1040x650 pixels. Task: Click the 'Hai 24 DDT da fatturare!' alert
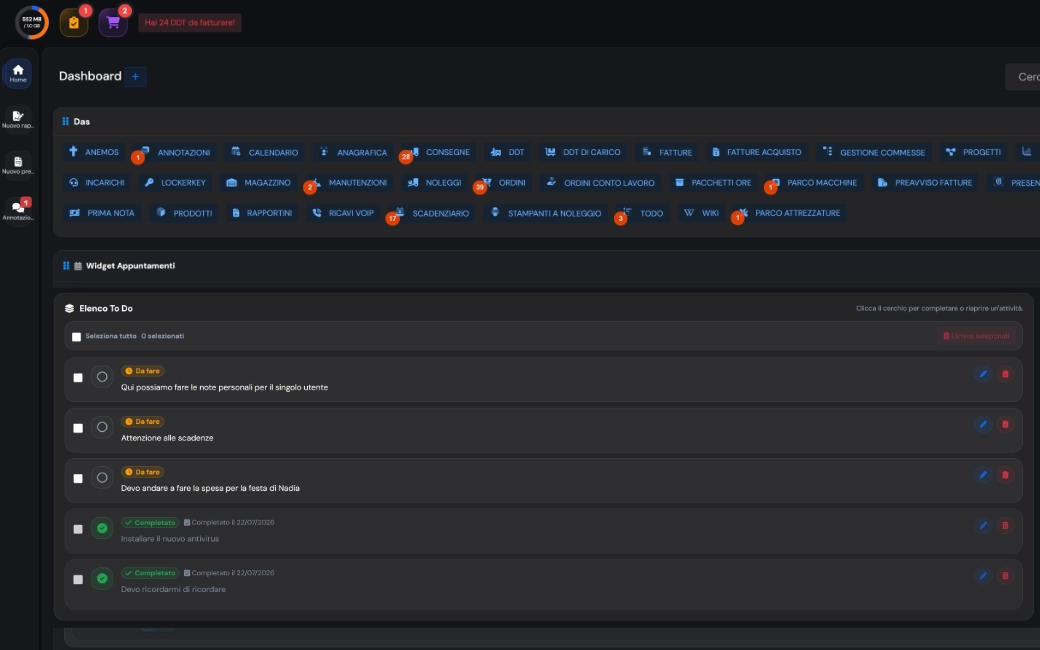point(190,23)
